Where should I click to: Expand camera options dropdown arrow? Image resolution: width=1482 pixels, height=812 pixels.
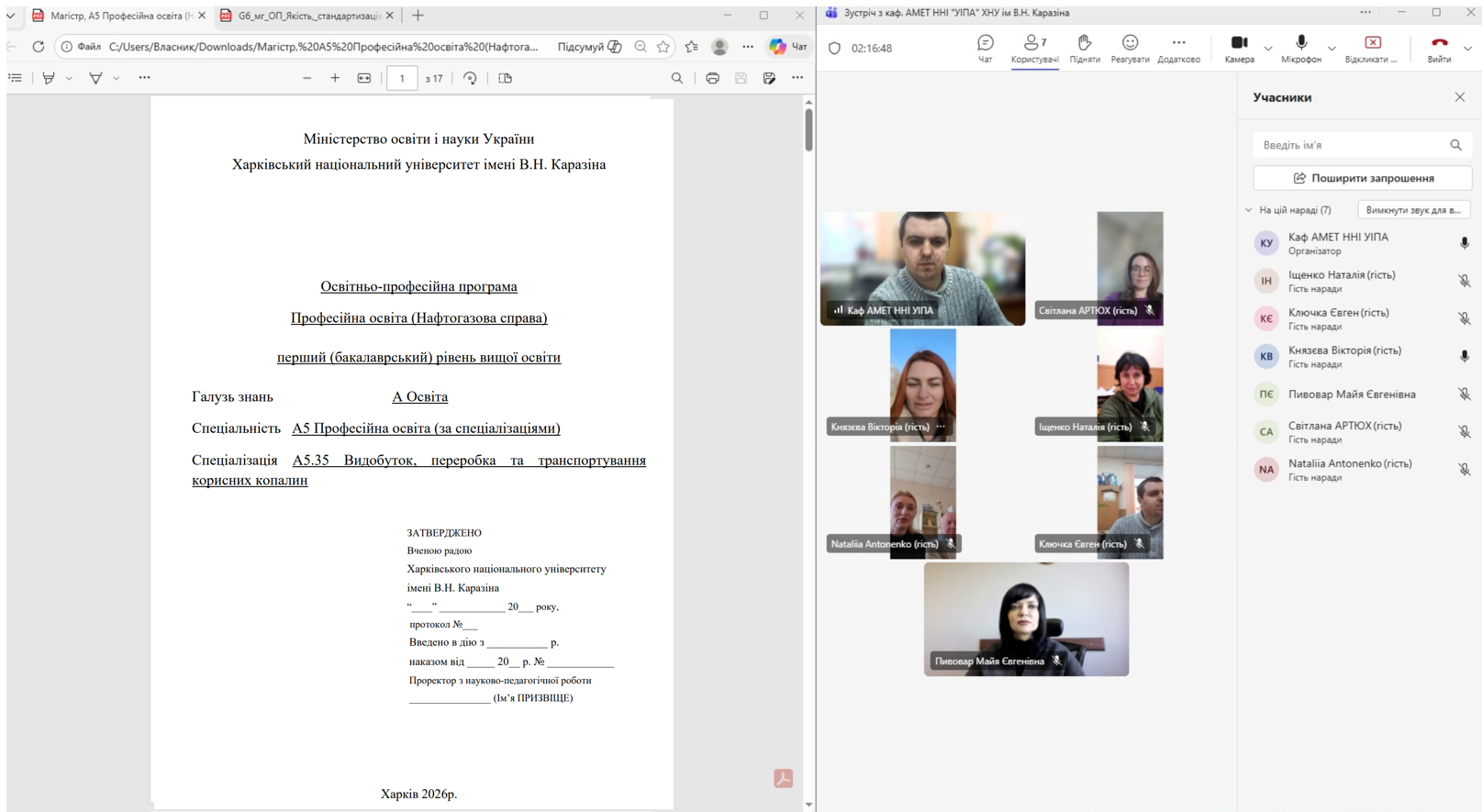1267,48
